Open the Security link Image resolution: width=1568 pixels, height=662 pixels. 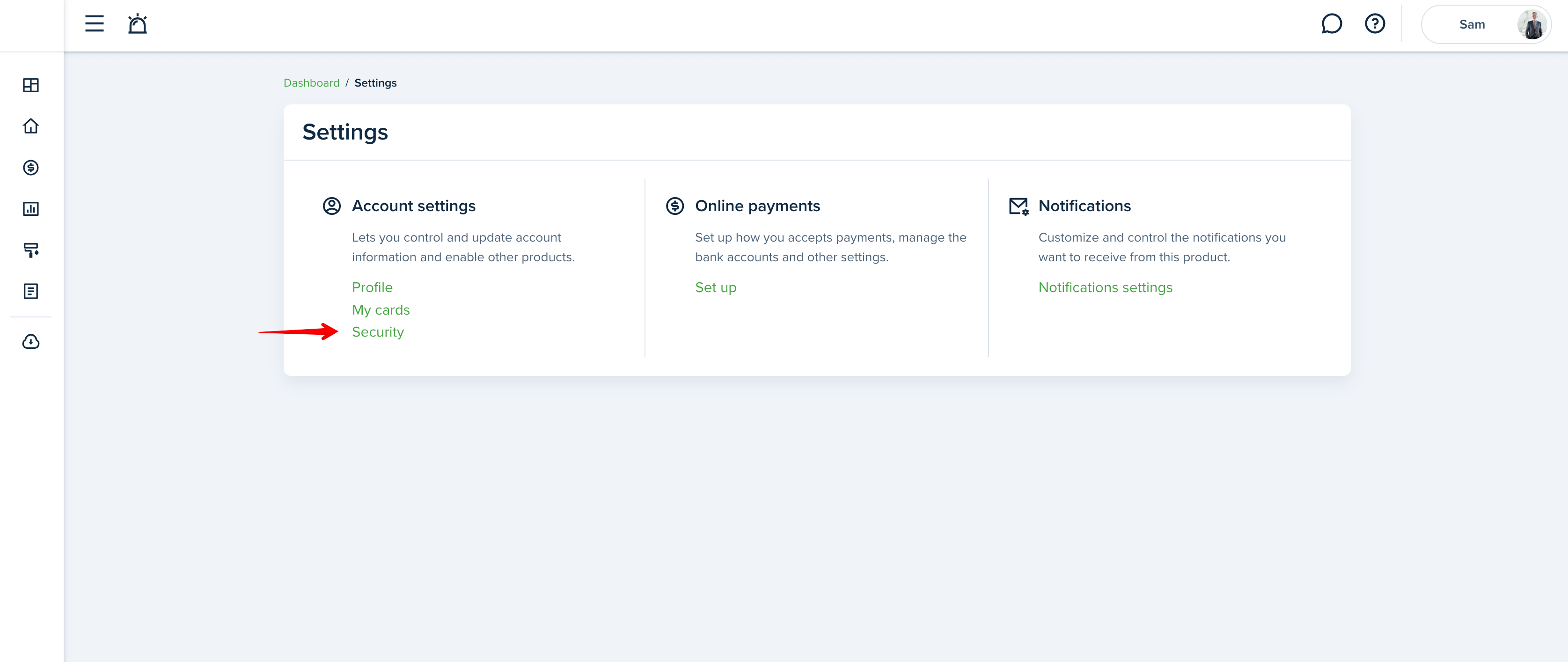click(377, 332)
